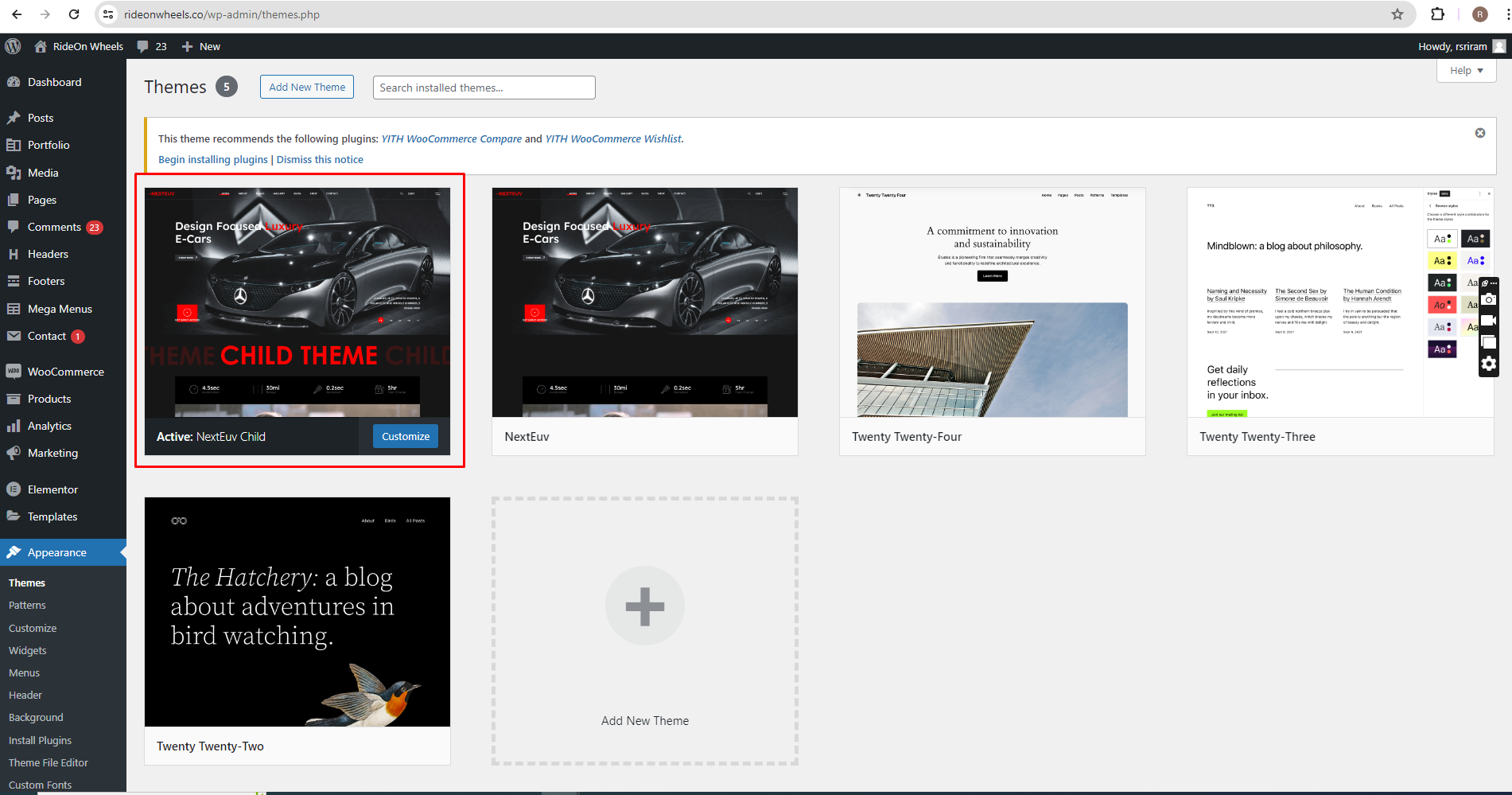Reload the page with the refresh icon

(x=74, y=14)
